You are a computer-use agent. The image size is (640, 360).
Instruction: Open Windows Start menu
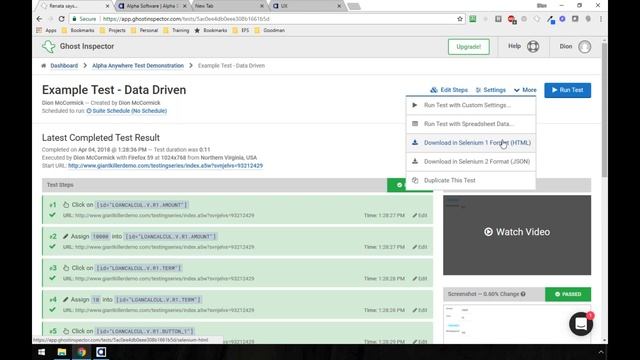[x=42, y=352]
